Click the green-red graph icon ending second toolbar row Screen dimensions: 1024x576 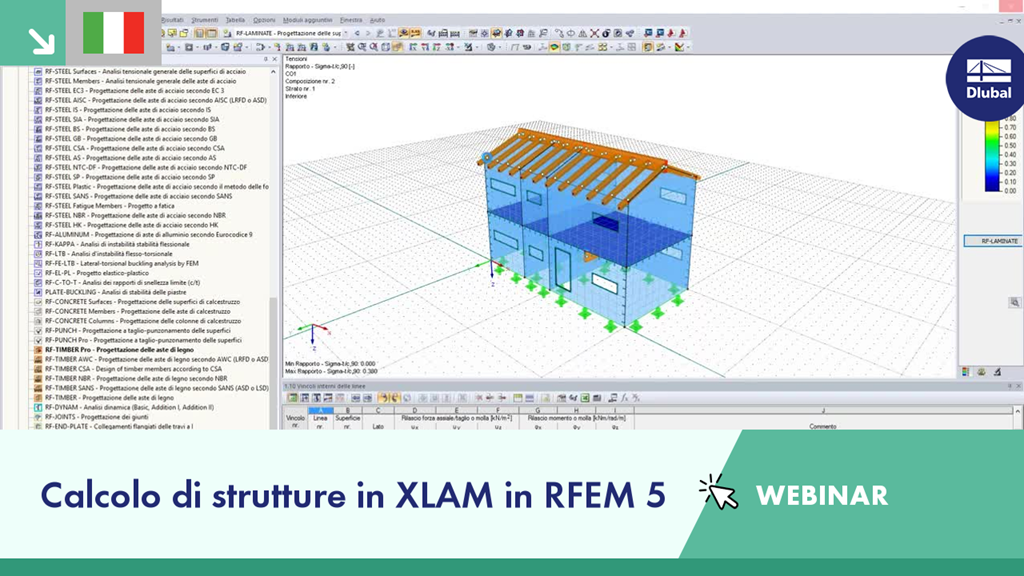(679, 47)
